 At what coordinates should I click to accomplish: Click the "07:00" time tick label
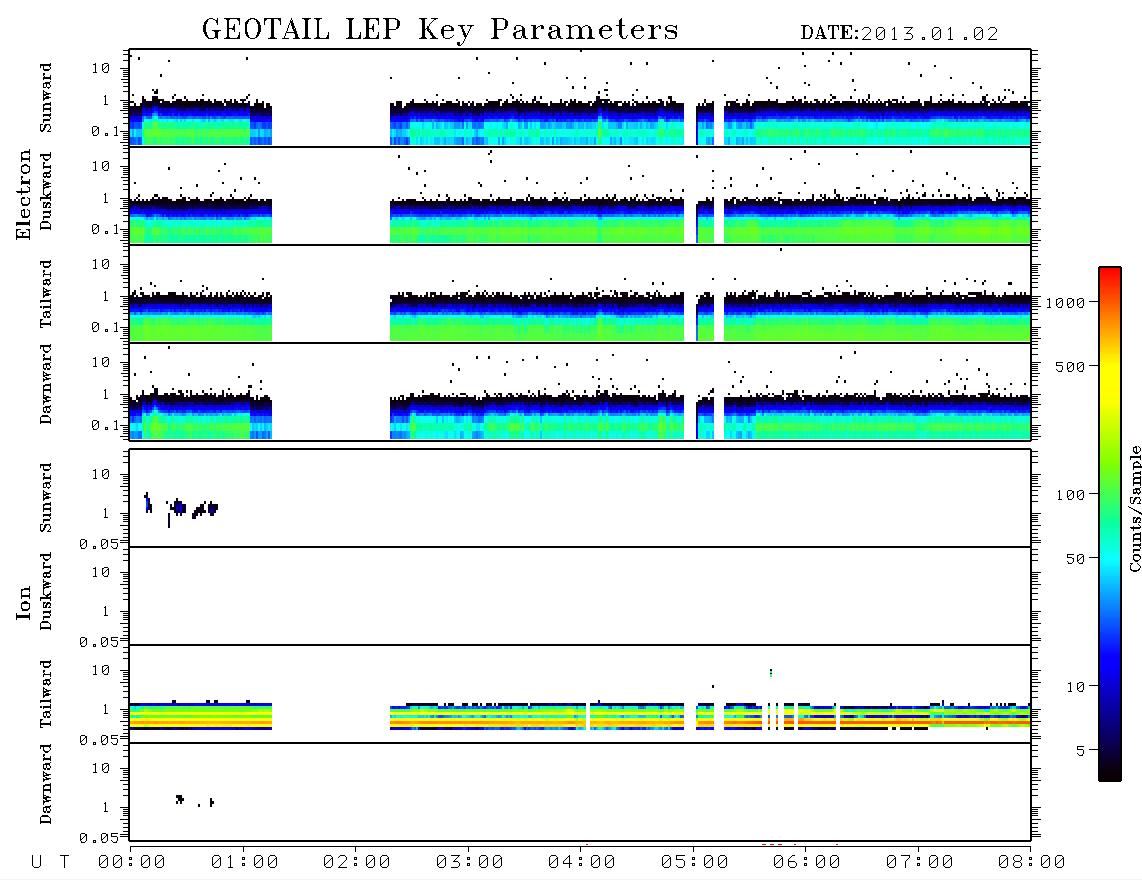[x=920, y=863]
